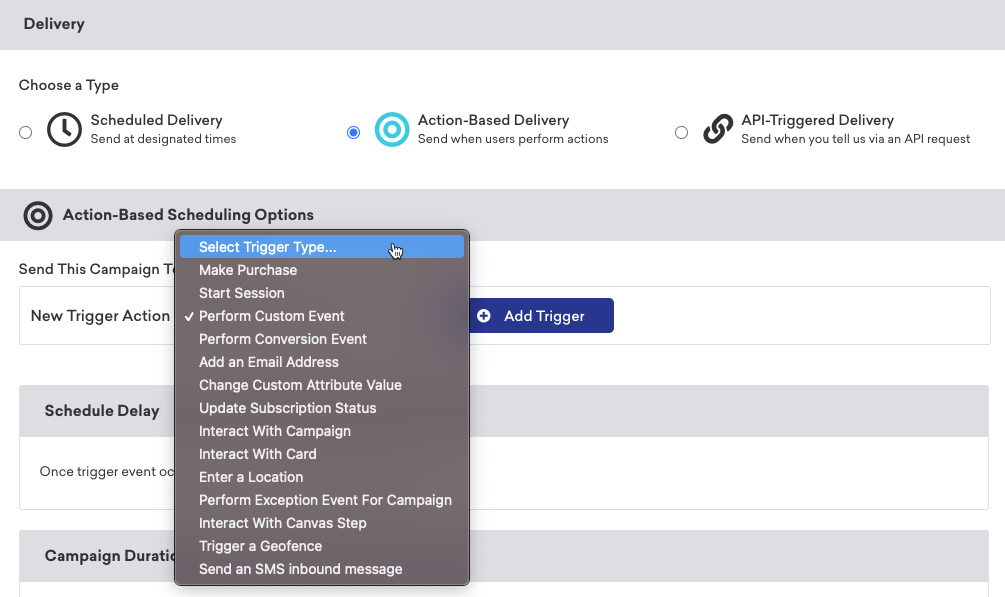Click the Action-Based Delivery target icon
This screenshot has height=597, width=1005.
click(x=392, y=130)
